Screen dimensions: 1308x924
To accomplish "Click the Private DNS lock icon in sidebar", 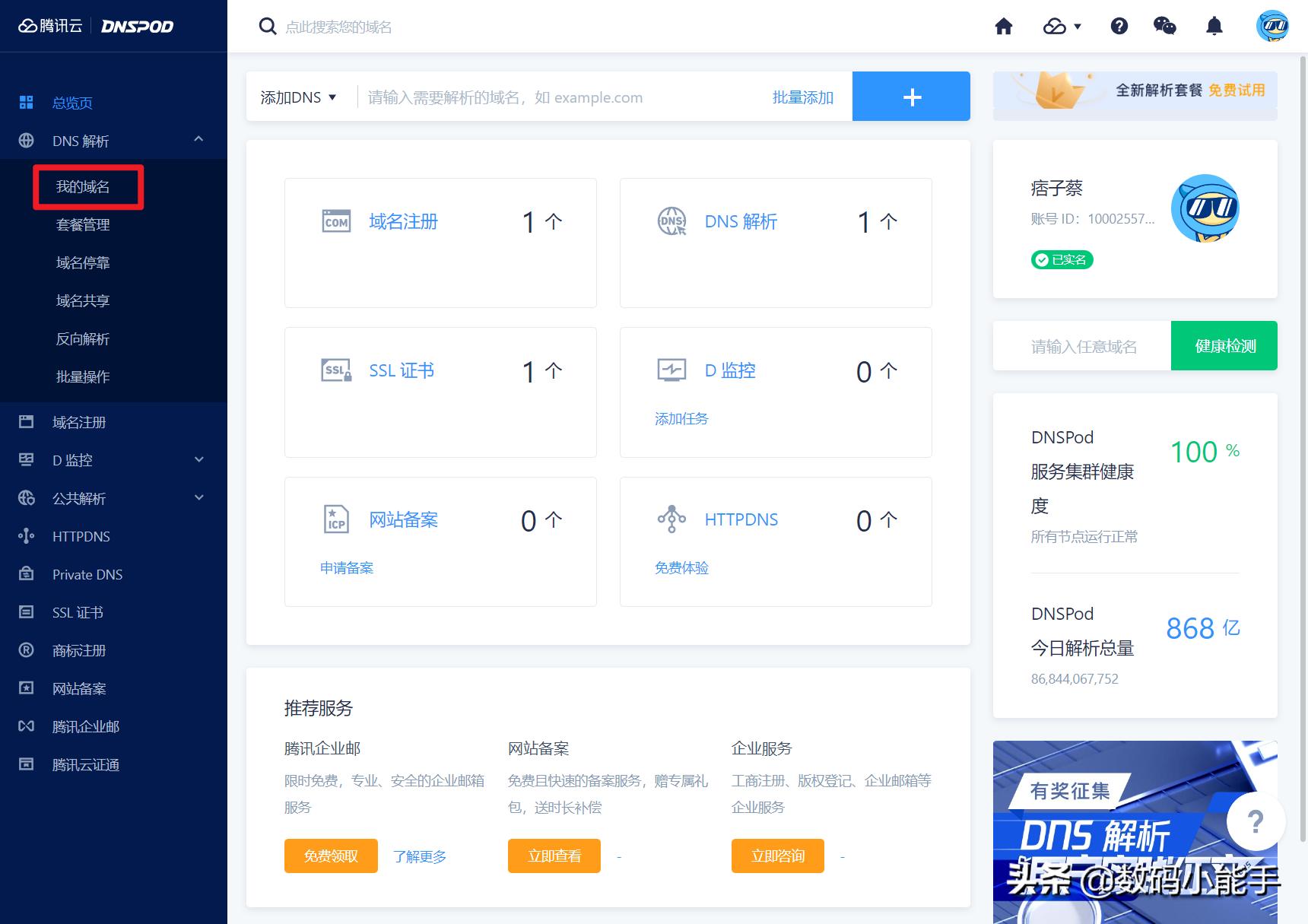I will 26,574.
